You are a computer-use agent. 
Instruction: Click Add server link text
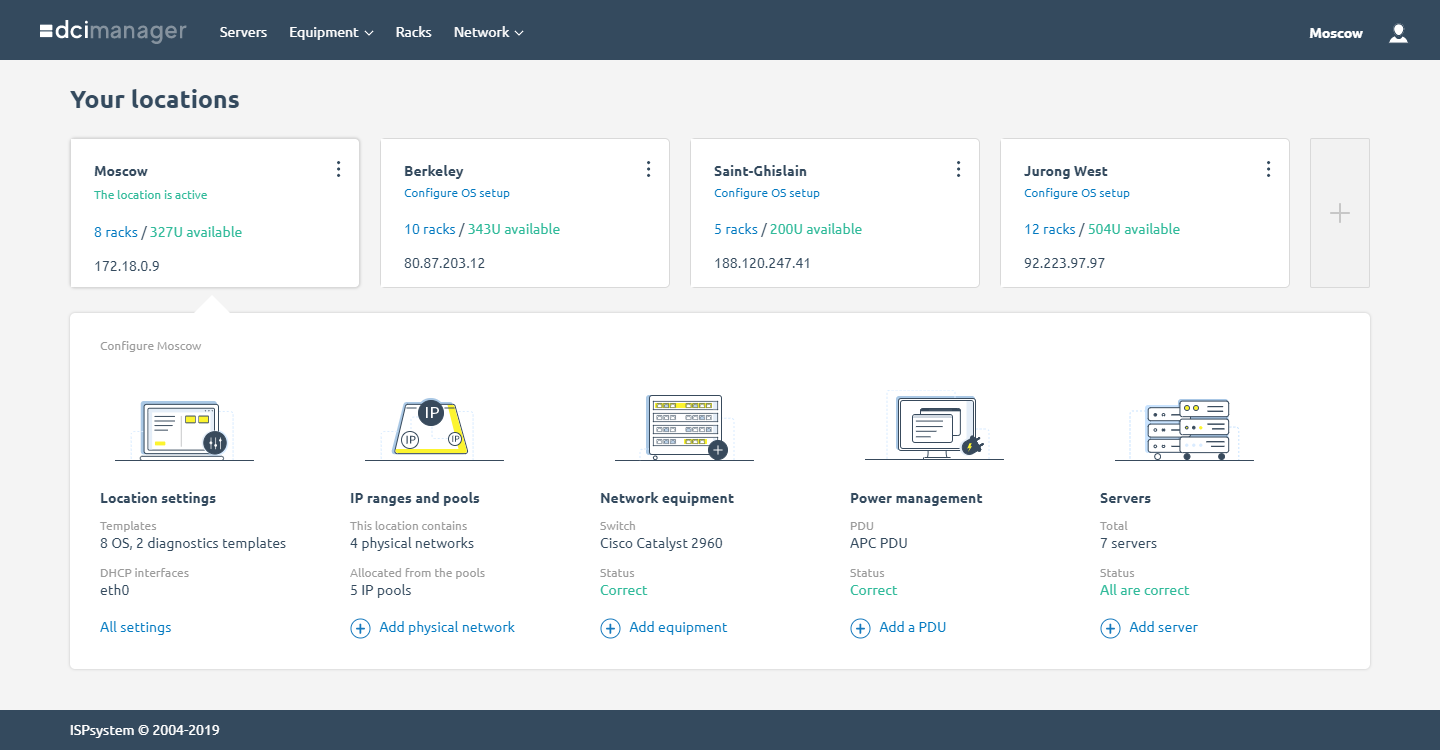(1163, 627)
